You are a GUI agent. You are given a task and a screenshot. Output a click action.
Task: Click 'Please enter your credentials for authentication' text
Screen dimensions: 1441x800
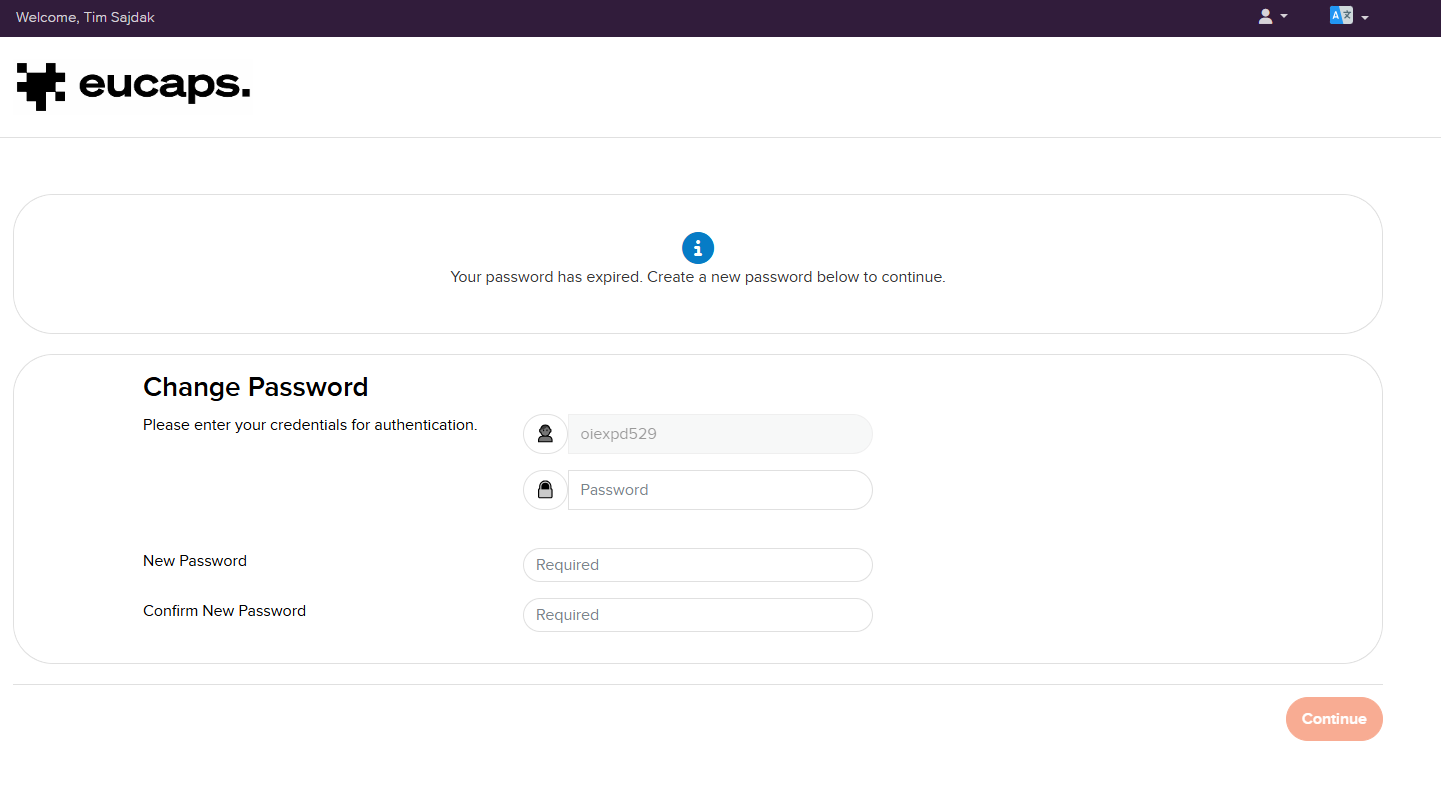click(x=310, y=425)
